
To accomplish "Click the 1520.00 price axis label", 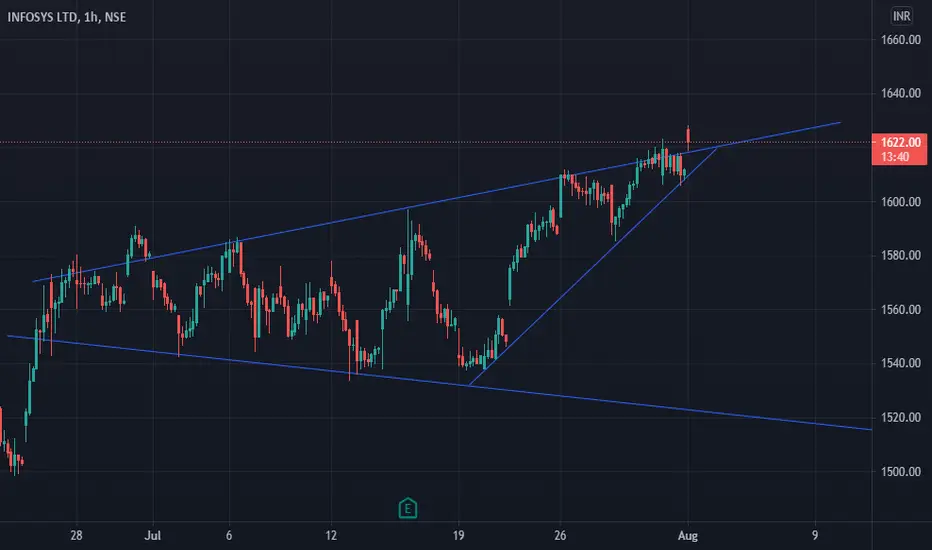I will pyautogui.click(x=900, y=417).
